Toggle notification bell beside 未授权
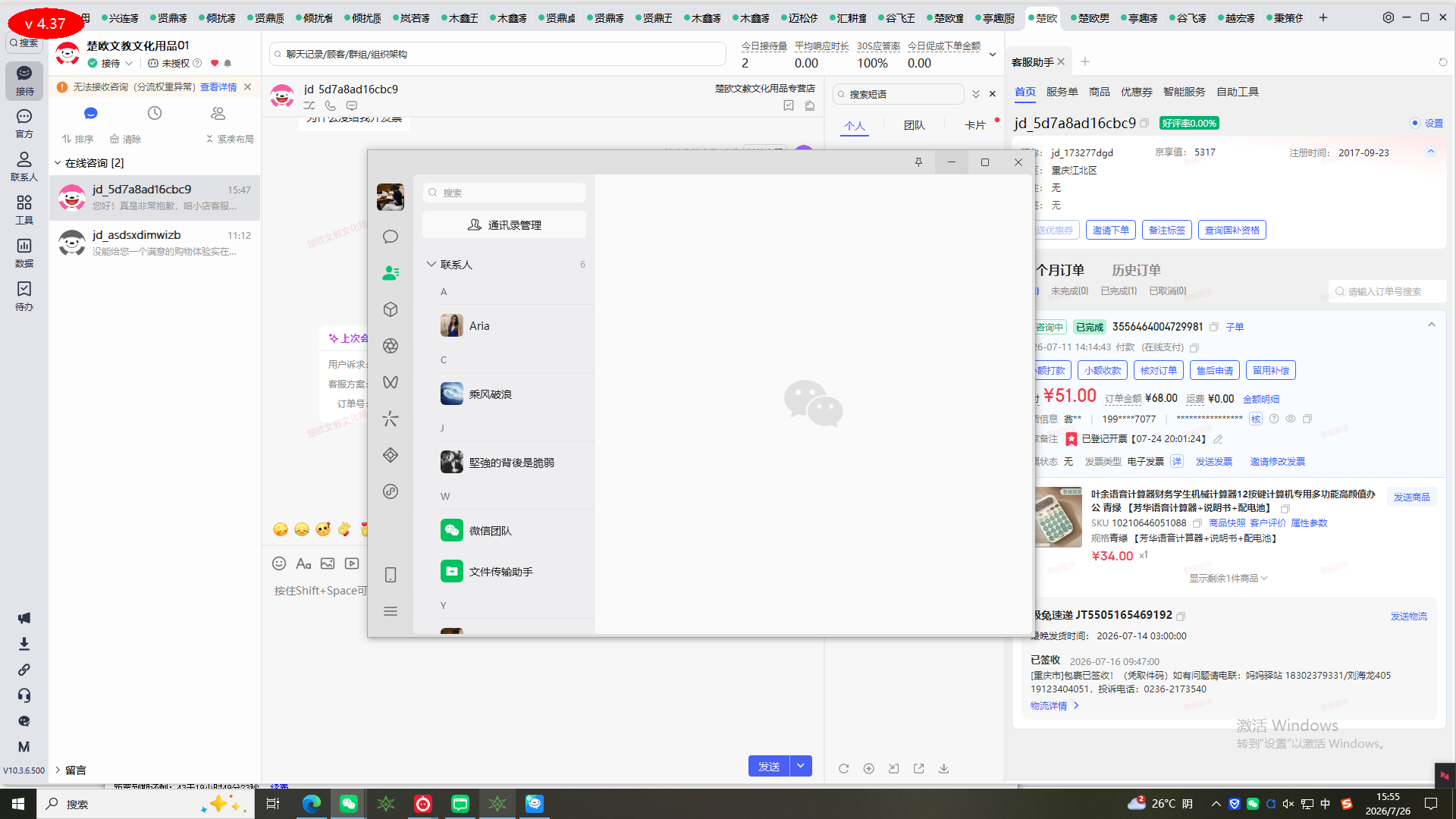1456x819 pixels. (228, 63)
